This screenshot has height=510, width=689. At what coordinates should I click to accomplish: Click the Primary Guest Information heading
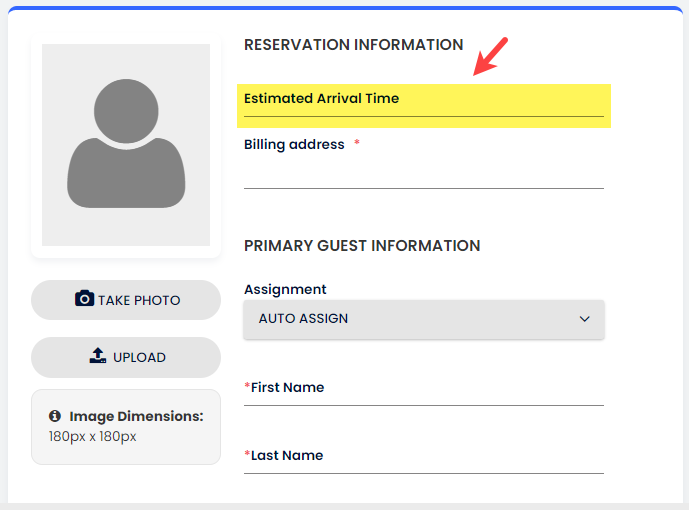(362, 246)
